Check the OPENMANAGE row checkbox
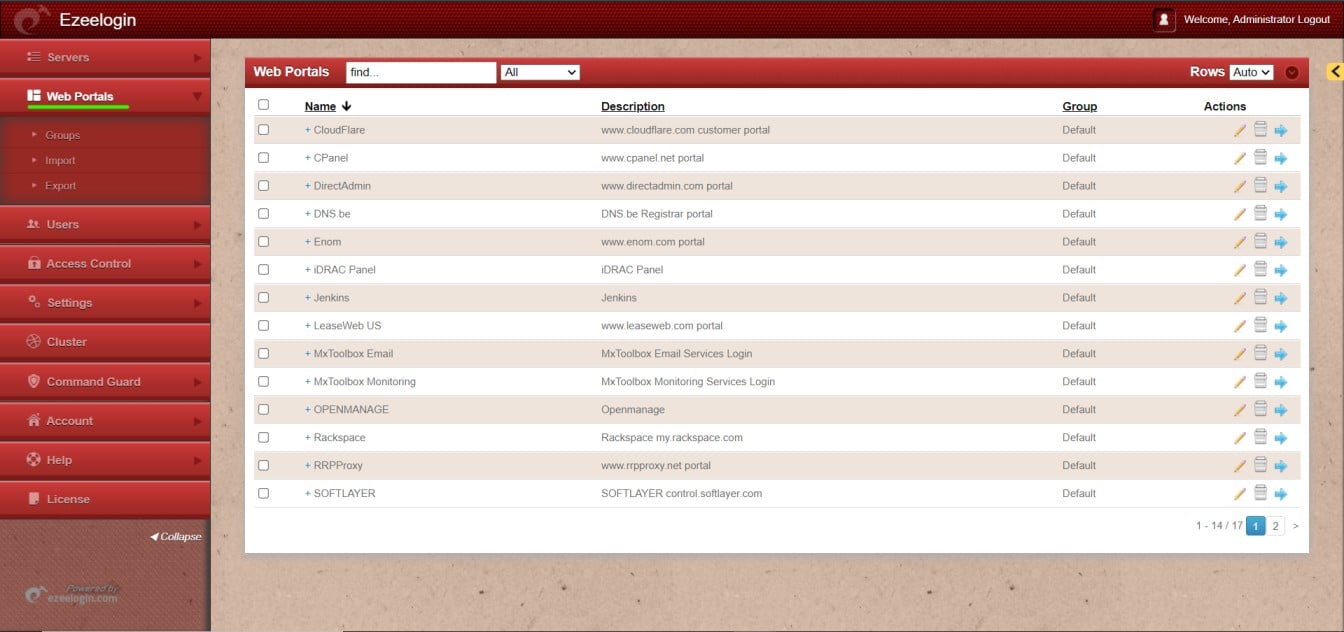Viewport: 1344px width, 632px height. pyautogui.click(x=264, y=409)
